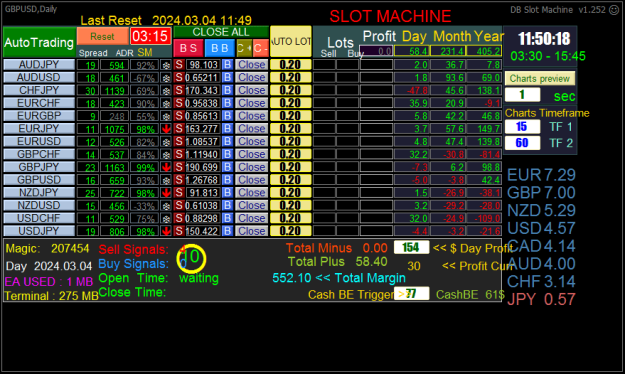Toggle the AUTO LOT button

point(291,41)
